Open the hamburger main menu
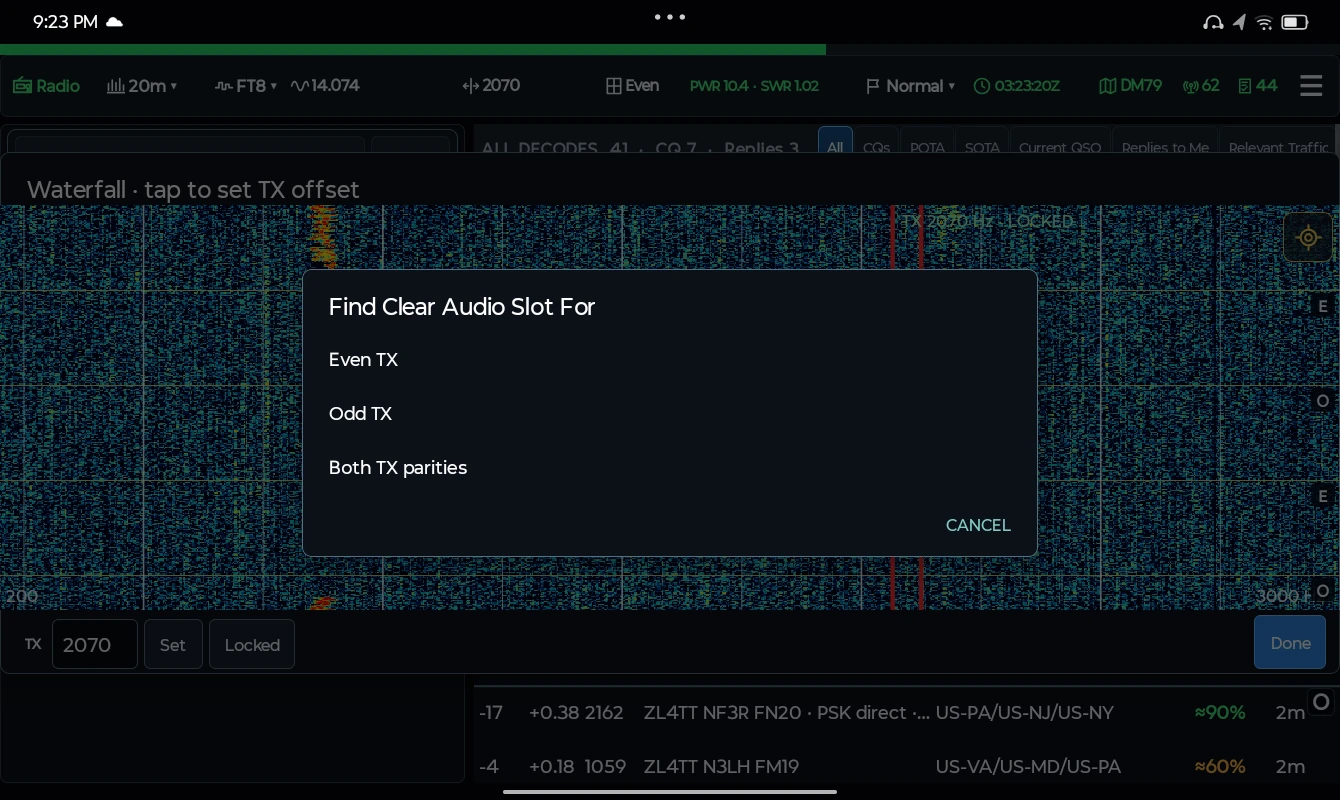Image resolution: width=1340 pixels, height=800 pixels. pos(1311,86)
